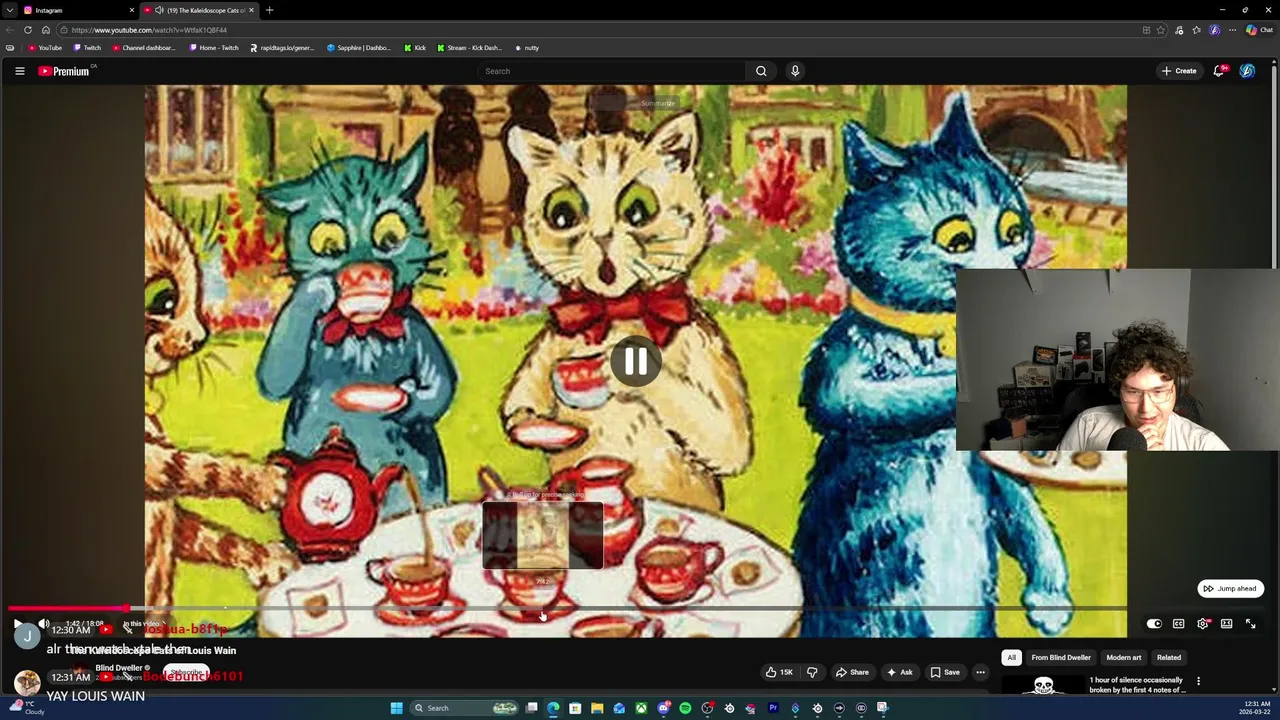The width and height of the screenshot is (1280, 720).
Task: Go to YouTube Premium home logo
Action: pos(64,71)
